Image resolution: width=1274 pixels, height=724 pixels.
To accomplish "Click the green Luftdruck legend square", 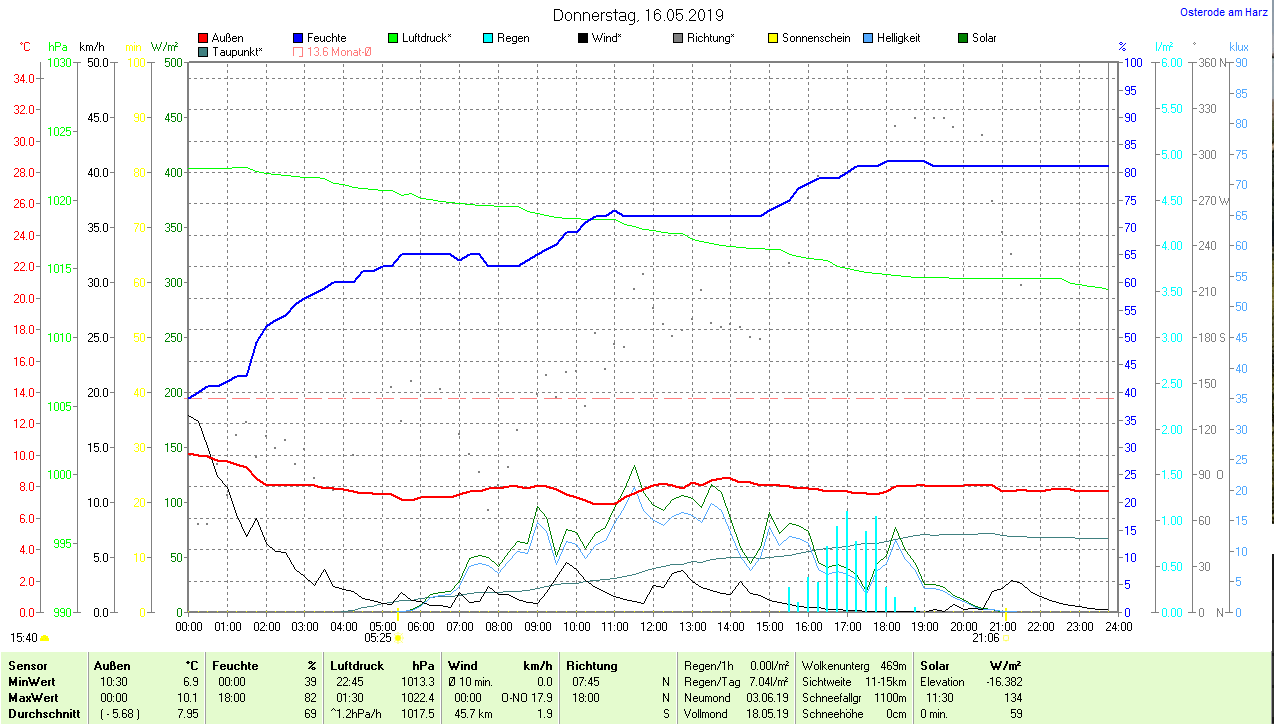I will (393, 38).
